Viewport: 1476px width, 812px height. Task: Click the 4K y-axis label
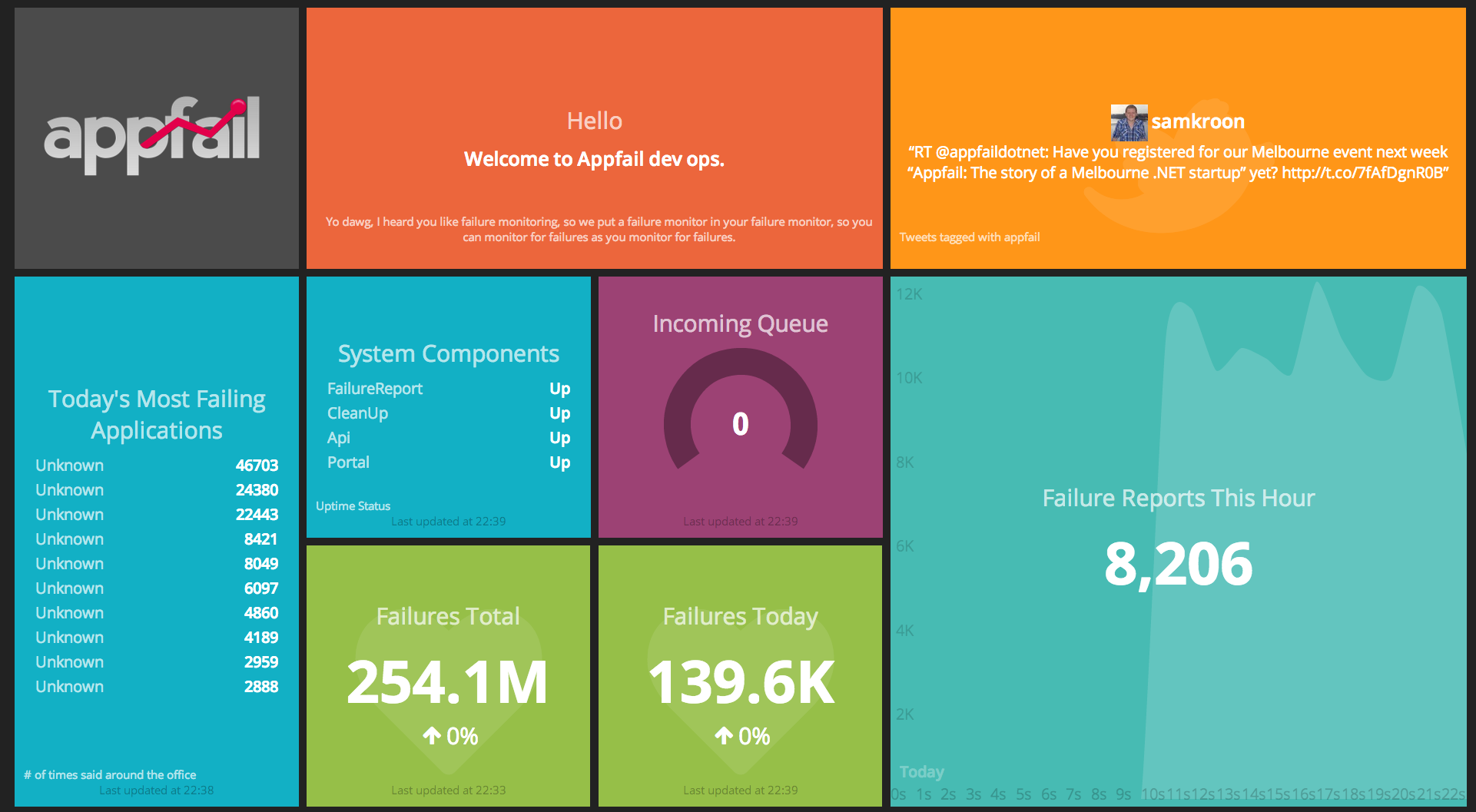click(x=905, y=631)
